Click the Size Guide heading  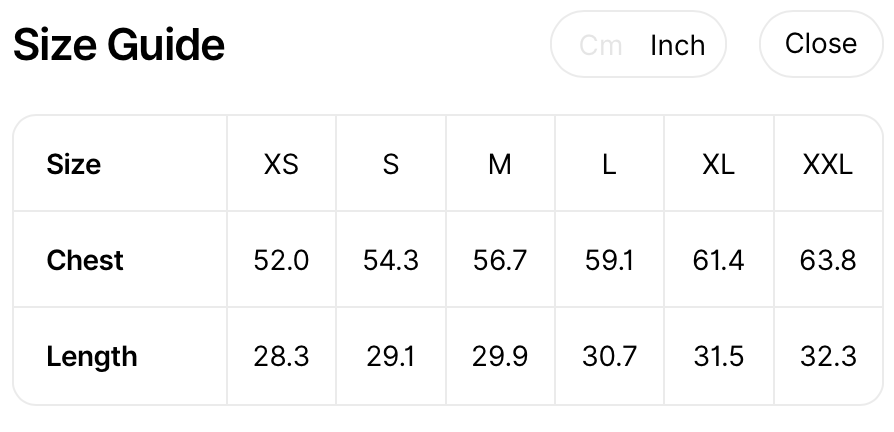click(119, 45)
